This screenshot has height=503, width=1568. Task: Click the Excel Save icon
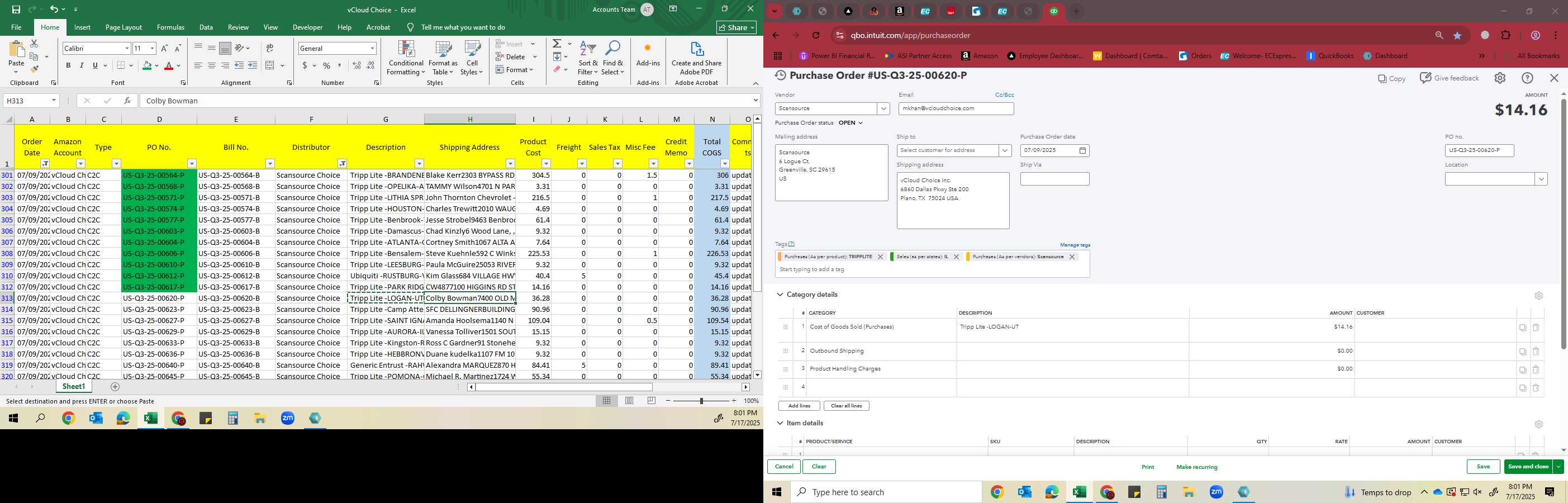(x=16, y=9)
